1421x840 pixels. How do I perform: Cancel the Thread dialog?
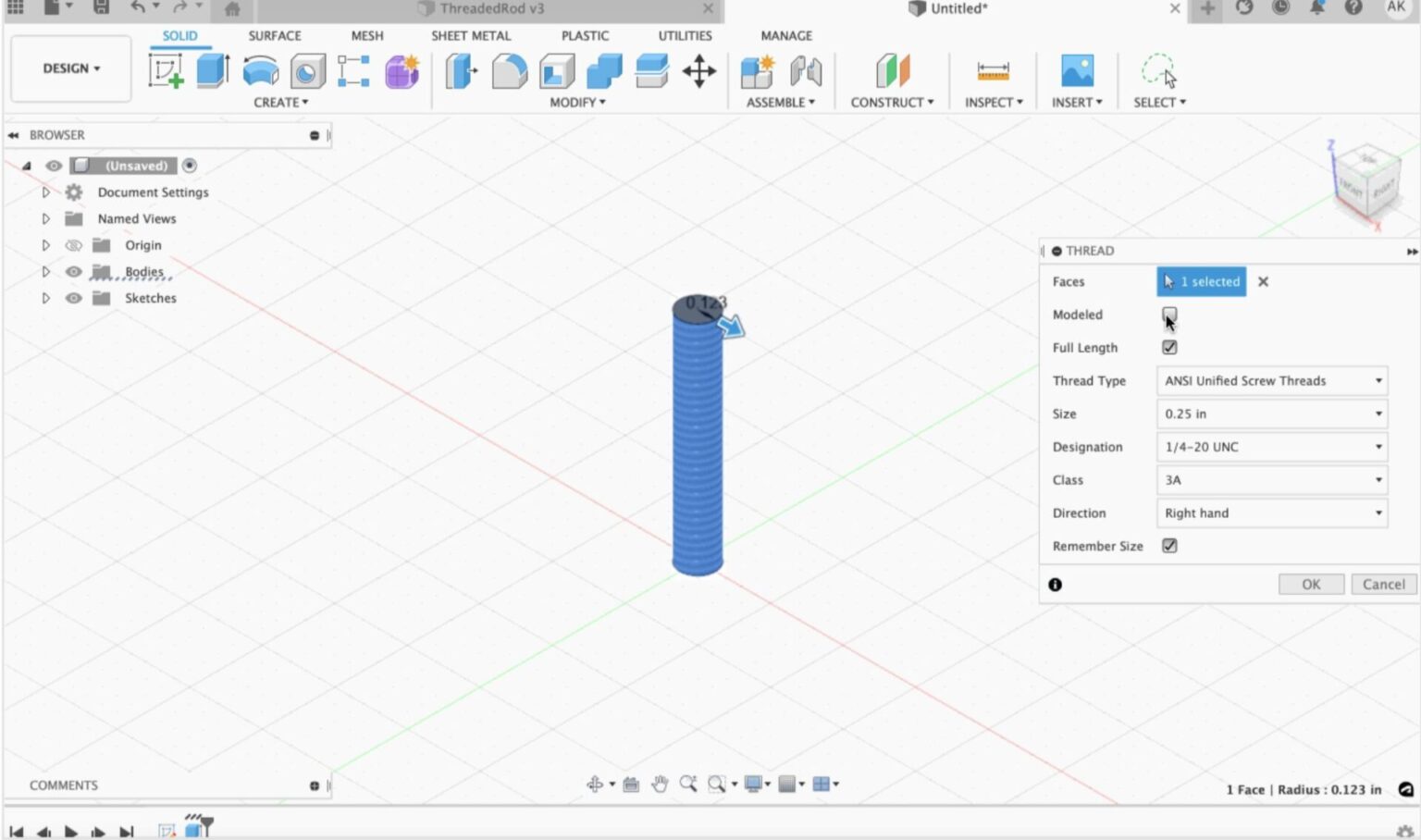[x=1382, y=584]
